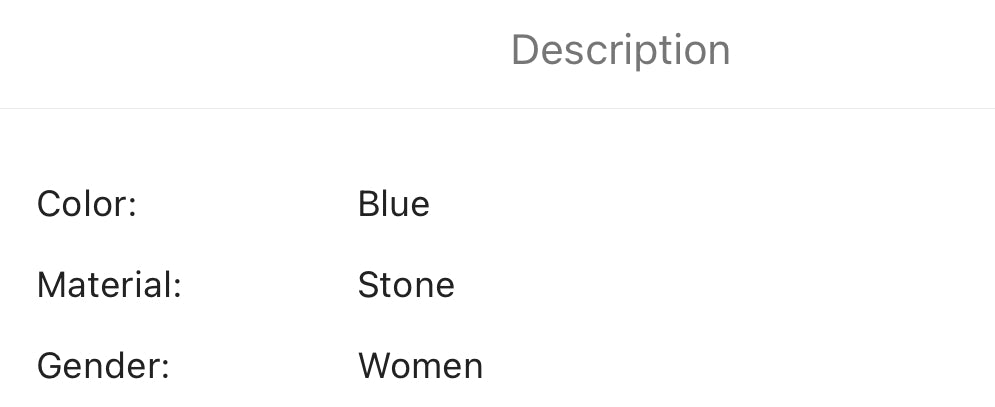Screen dimensions: 995x407
Task: Tap the "Material:" field name
Action: 109,286
